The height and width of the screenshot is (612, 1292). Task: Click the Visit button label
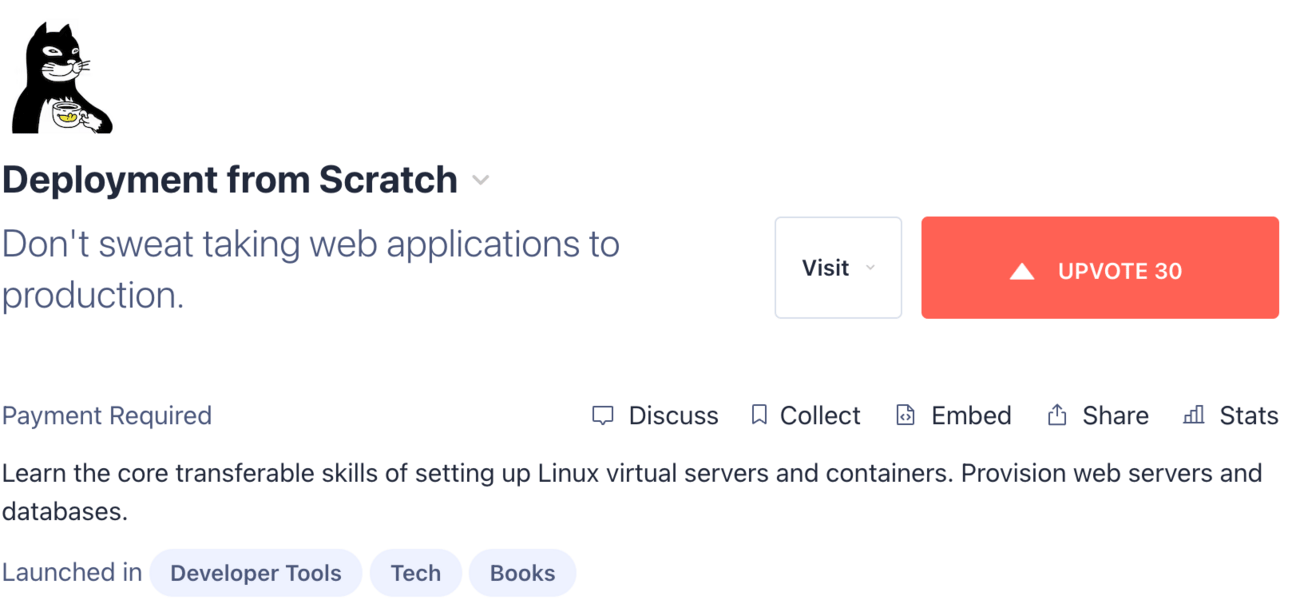(x=825, y=268)
